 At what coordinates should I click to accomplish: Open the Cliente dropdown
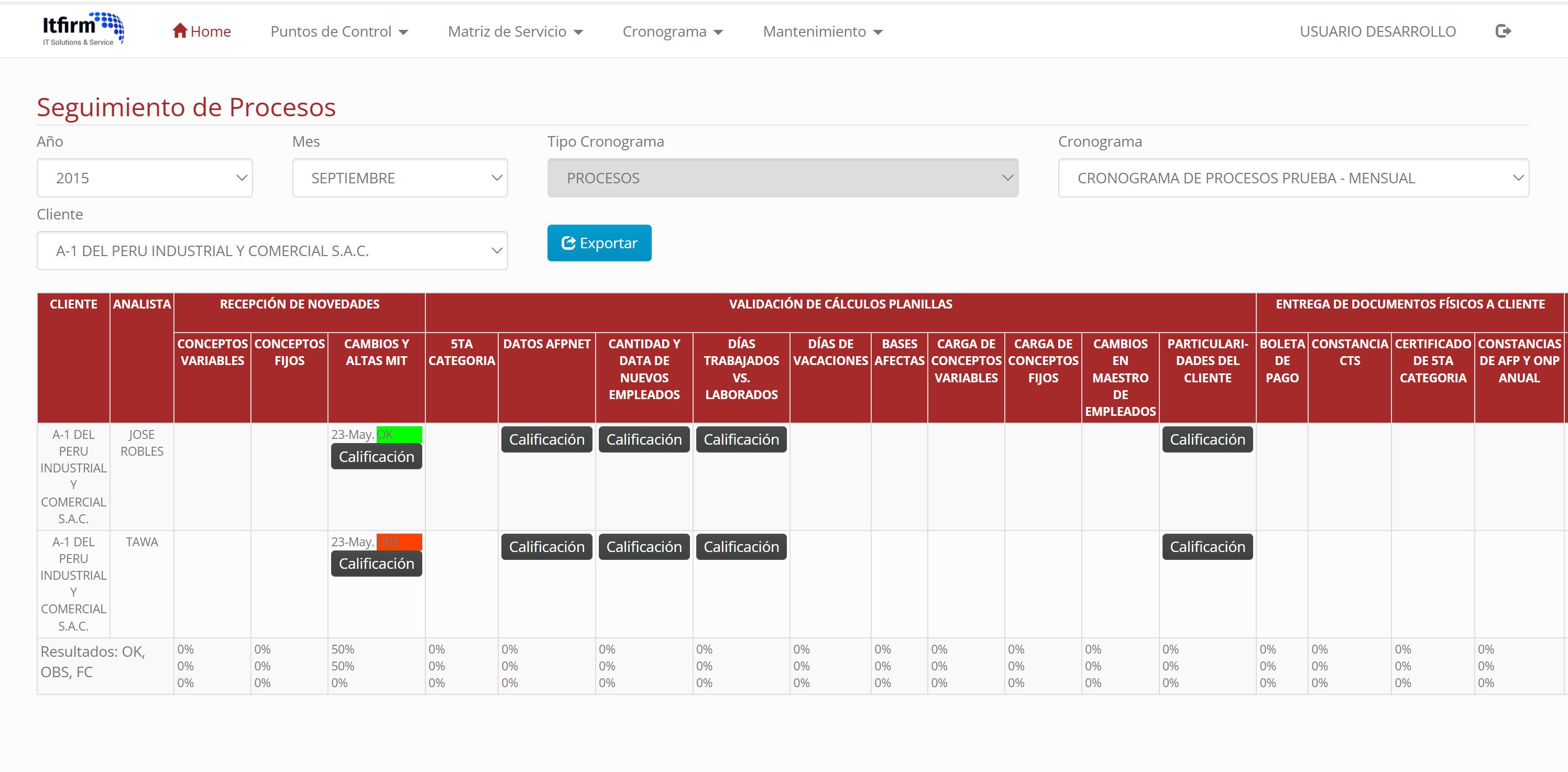click(271, 250)
